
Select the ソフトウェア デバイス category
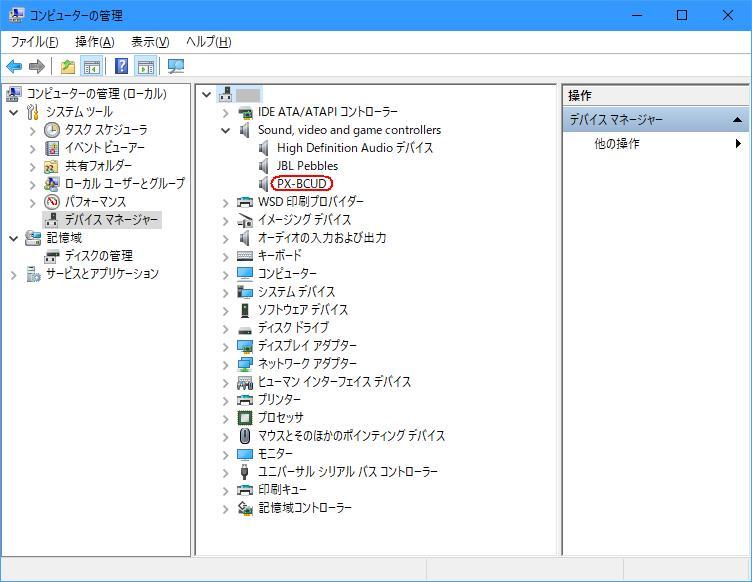point(303,310)
